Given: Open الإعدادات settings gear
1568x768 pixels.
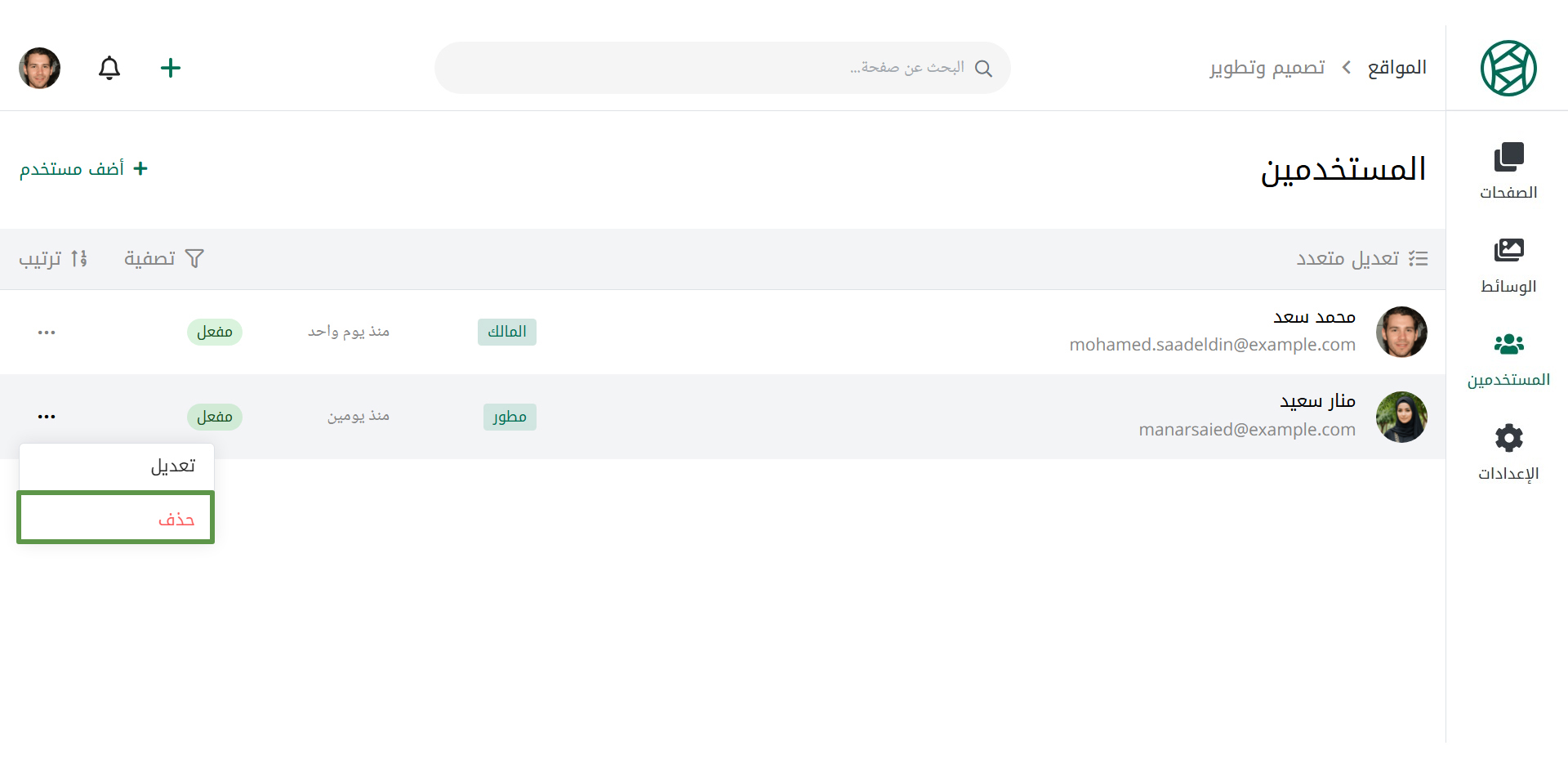Looking at the screenshot, I should pyautogui.click(x=1508, y=453).
